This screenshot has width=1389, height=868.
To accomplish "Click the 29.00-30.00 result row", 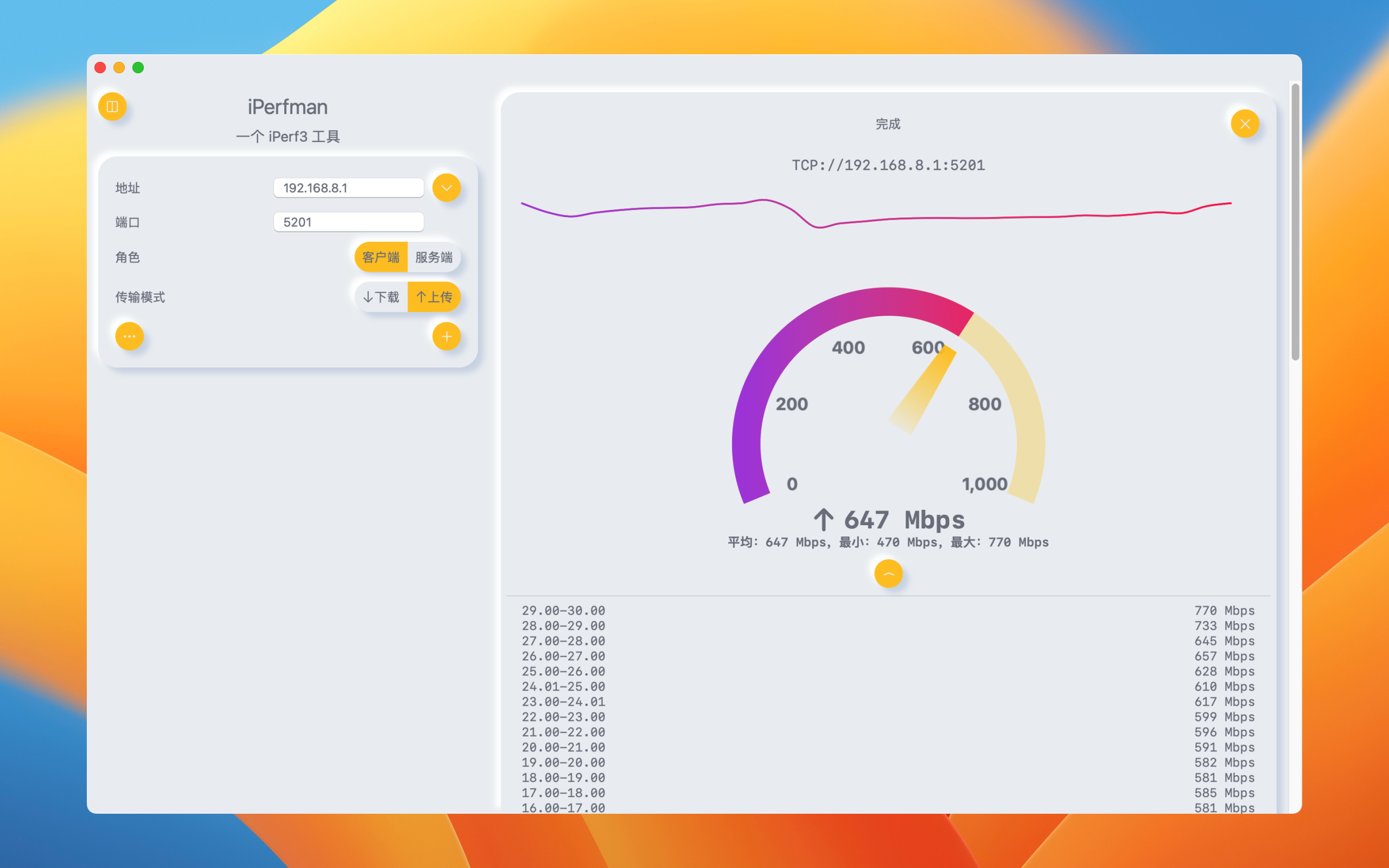I will pyautogui.click(x=888, y=611).
